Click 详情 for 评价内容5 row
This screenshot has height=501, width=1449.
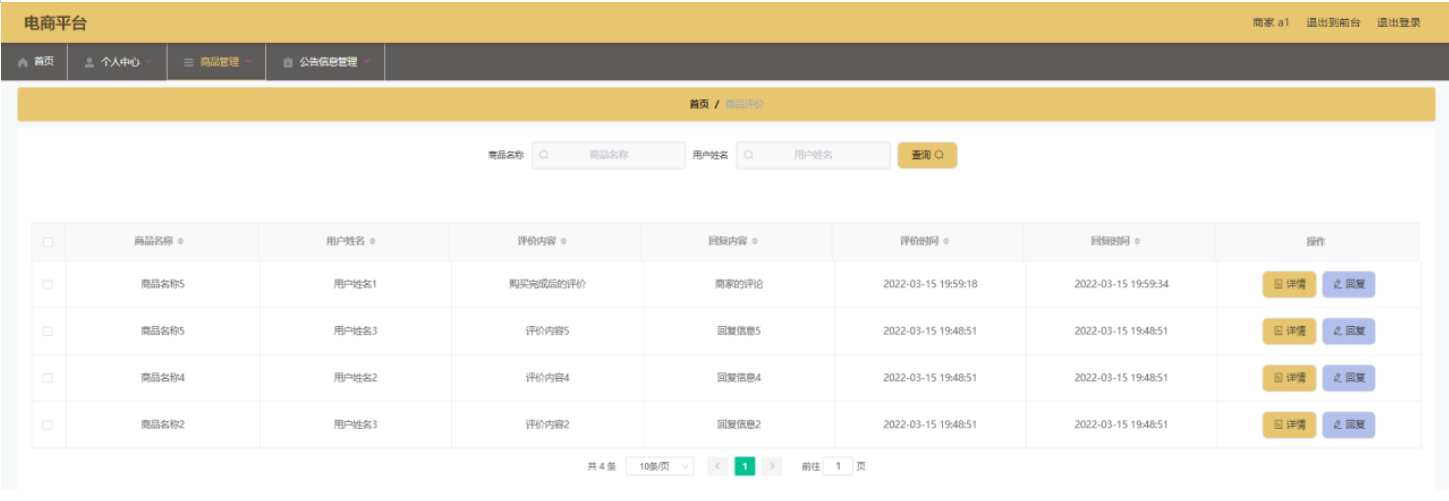point(1289,331)
